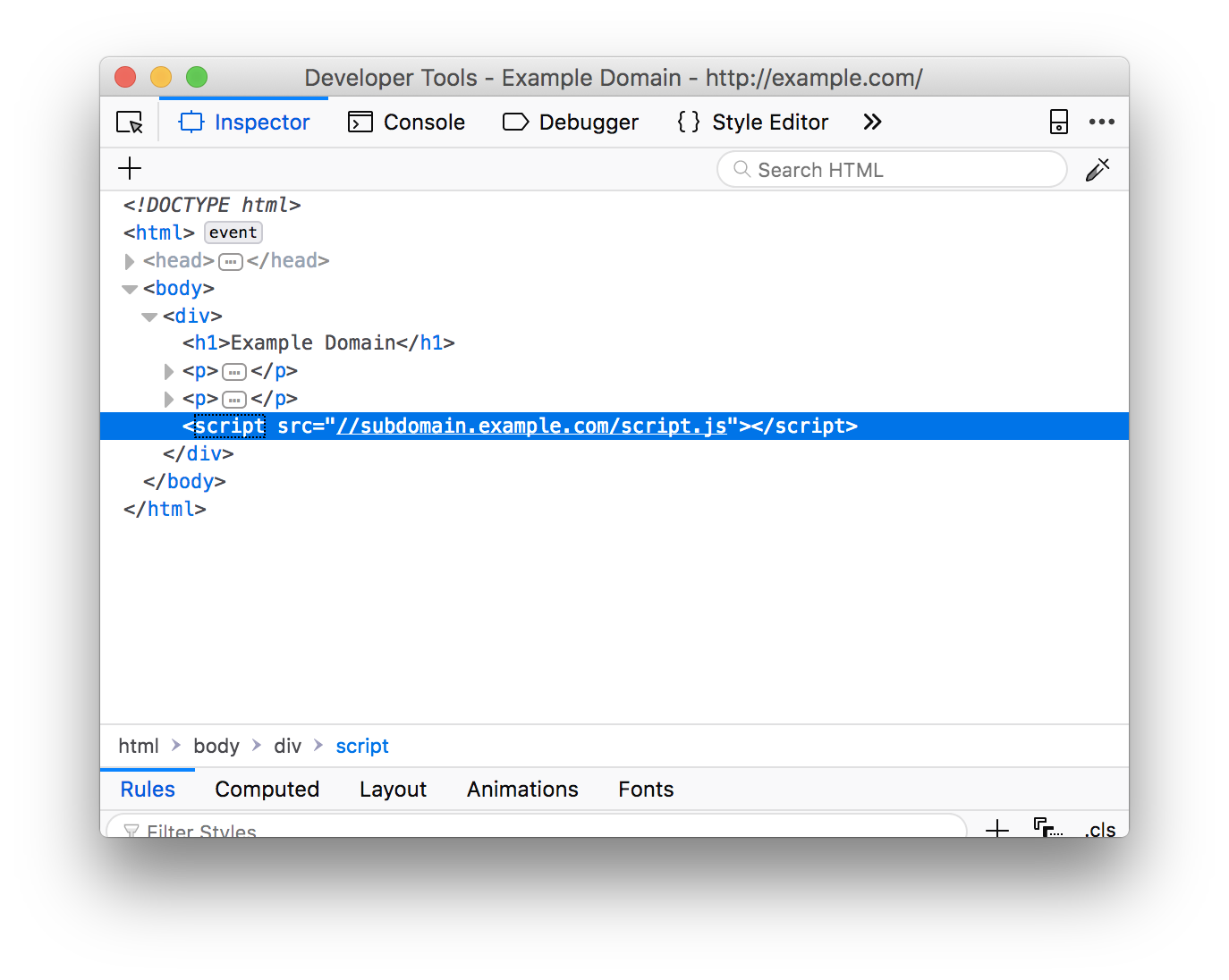Follow the subdomain.example.com/script.js link

pyautogui.click(x=531, y=427)
